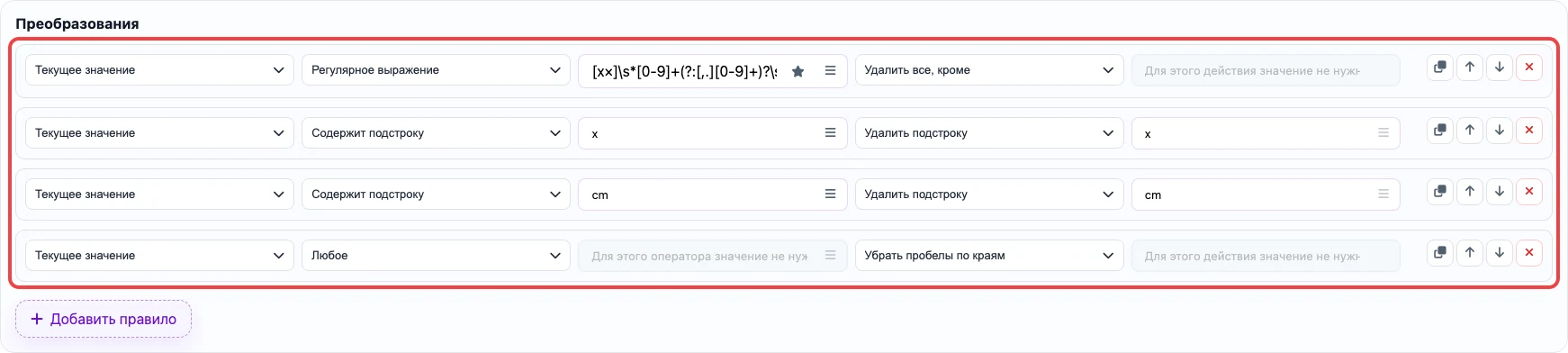This screenshot has width=1568, height=353.
Task: Duplicate the rule removing substring x
Action: (1440, 131)
